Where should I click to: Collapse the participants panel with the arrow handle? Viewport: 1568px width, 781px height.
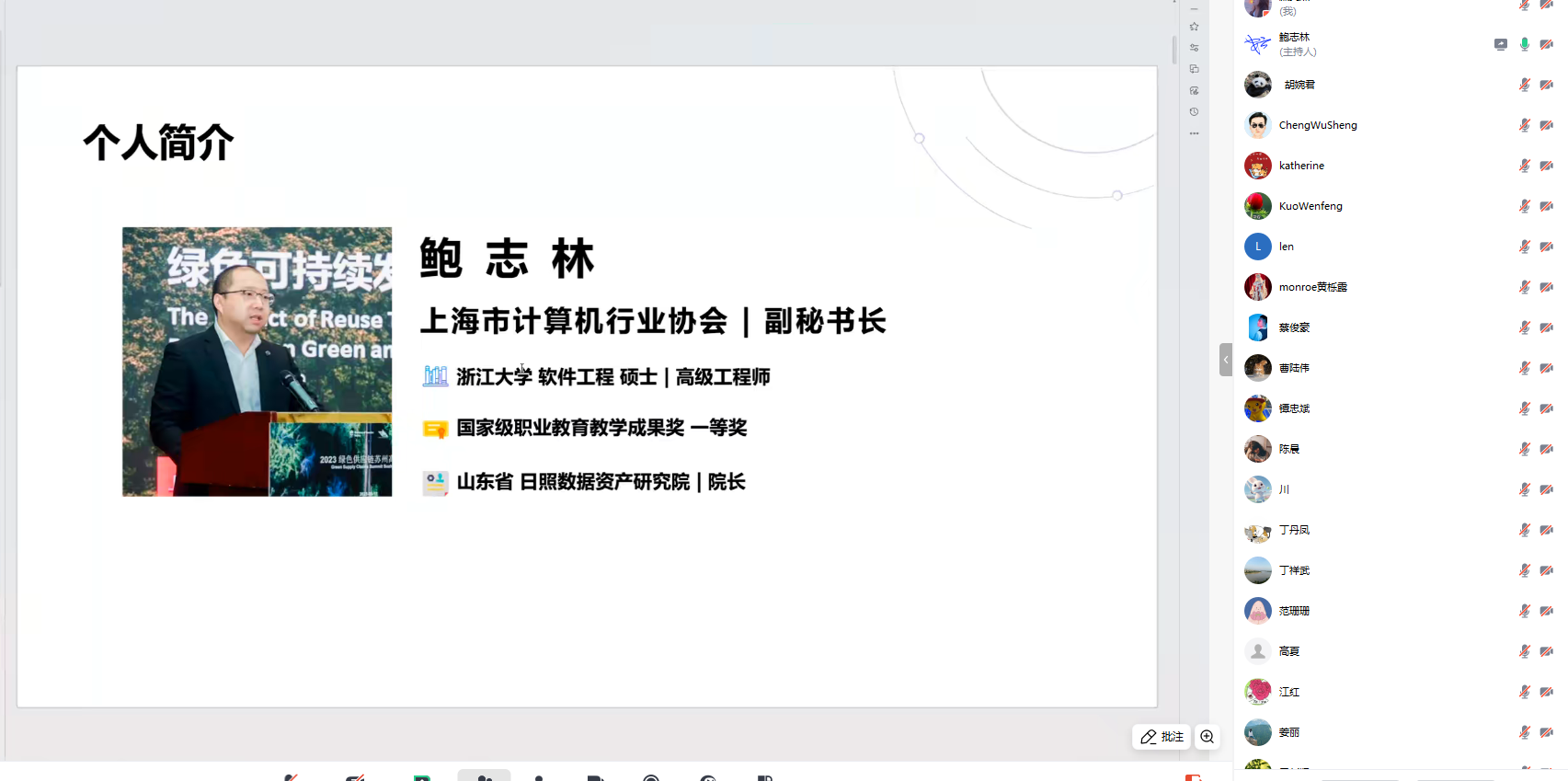coord(1225,360)
